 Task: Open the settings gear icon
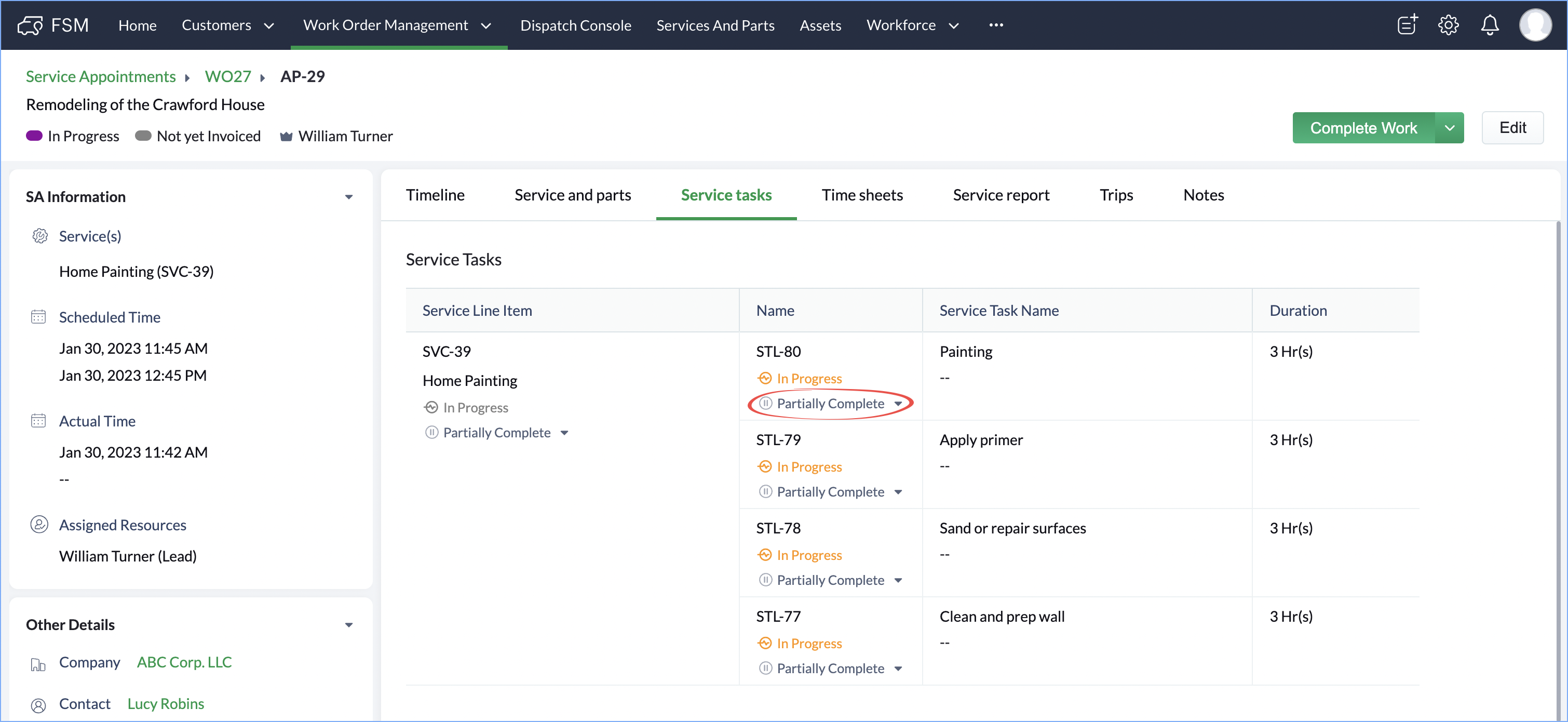(x=1448, y=25)
